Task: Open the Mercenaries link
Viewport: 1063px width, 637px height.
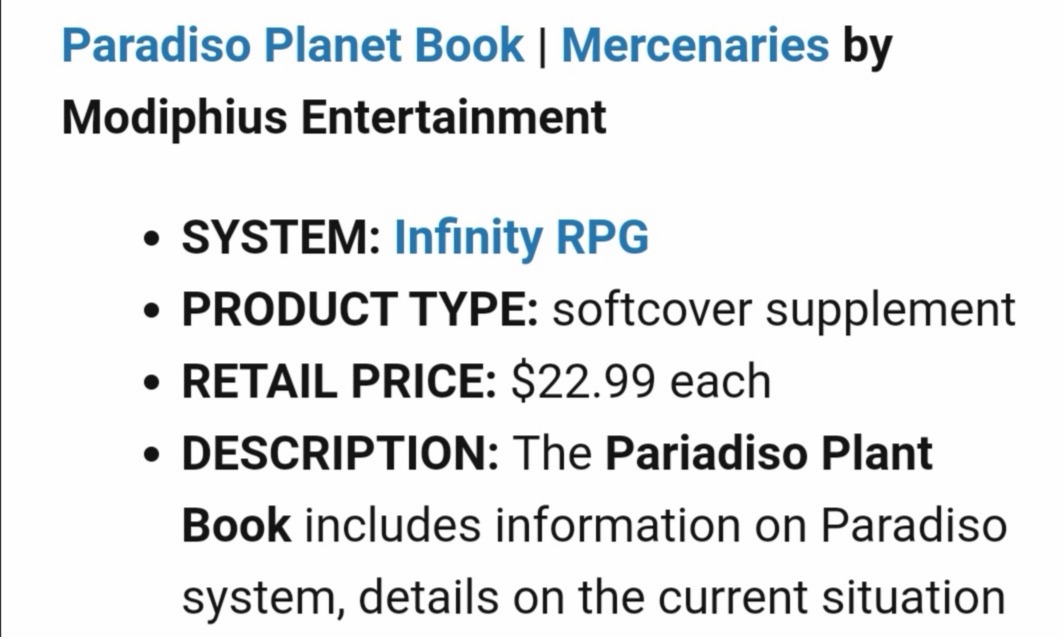Action: pyautogui.click(x=695, y=45)
